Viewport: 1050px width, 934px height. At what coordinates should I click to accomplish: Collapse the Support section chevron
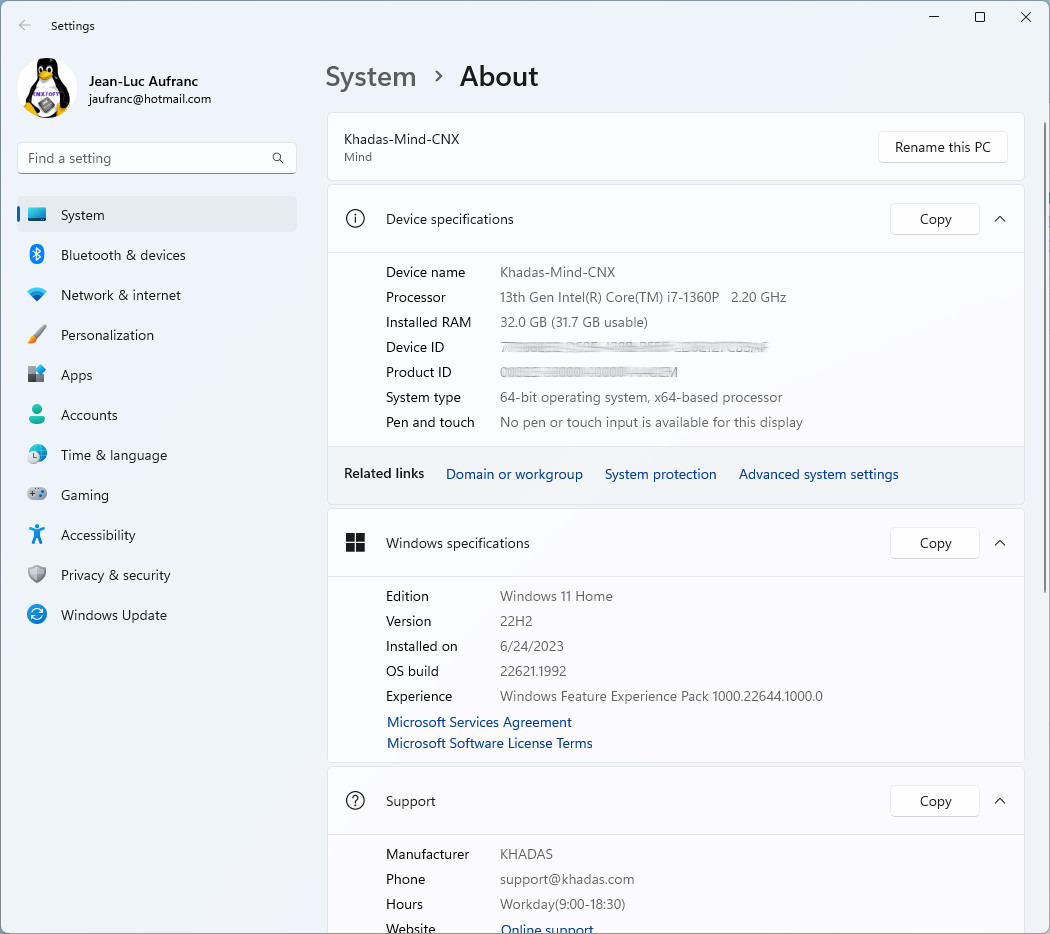pos(1000,801)
